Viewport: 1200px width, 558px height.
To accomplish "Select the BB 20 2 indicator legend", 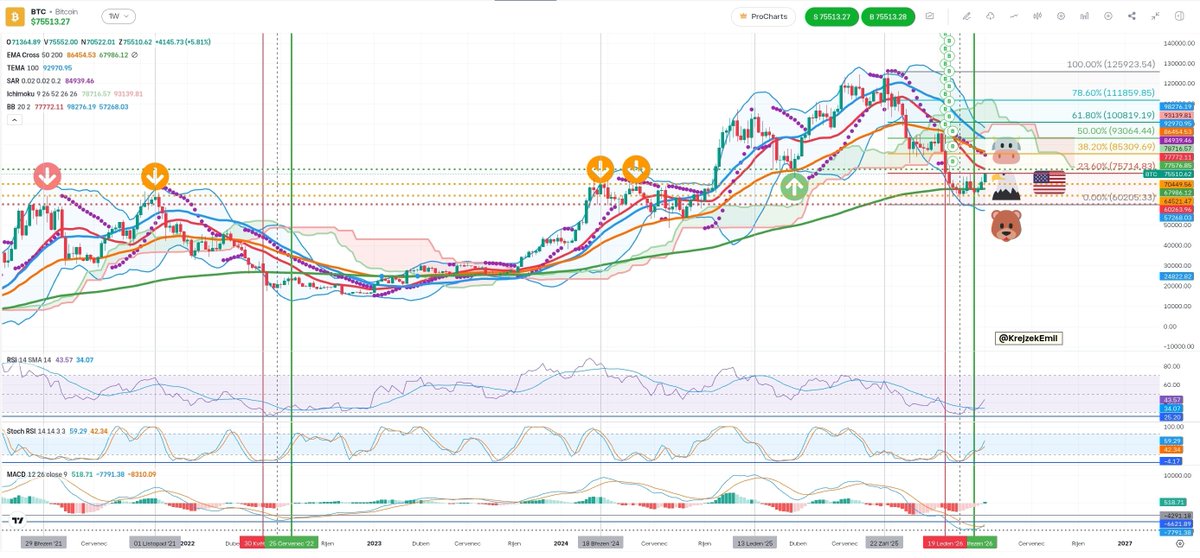I will (x=18, y=106).
